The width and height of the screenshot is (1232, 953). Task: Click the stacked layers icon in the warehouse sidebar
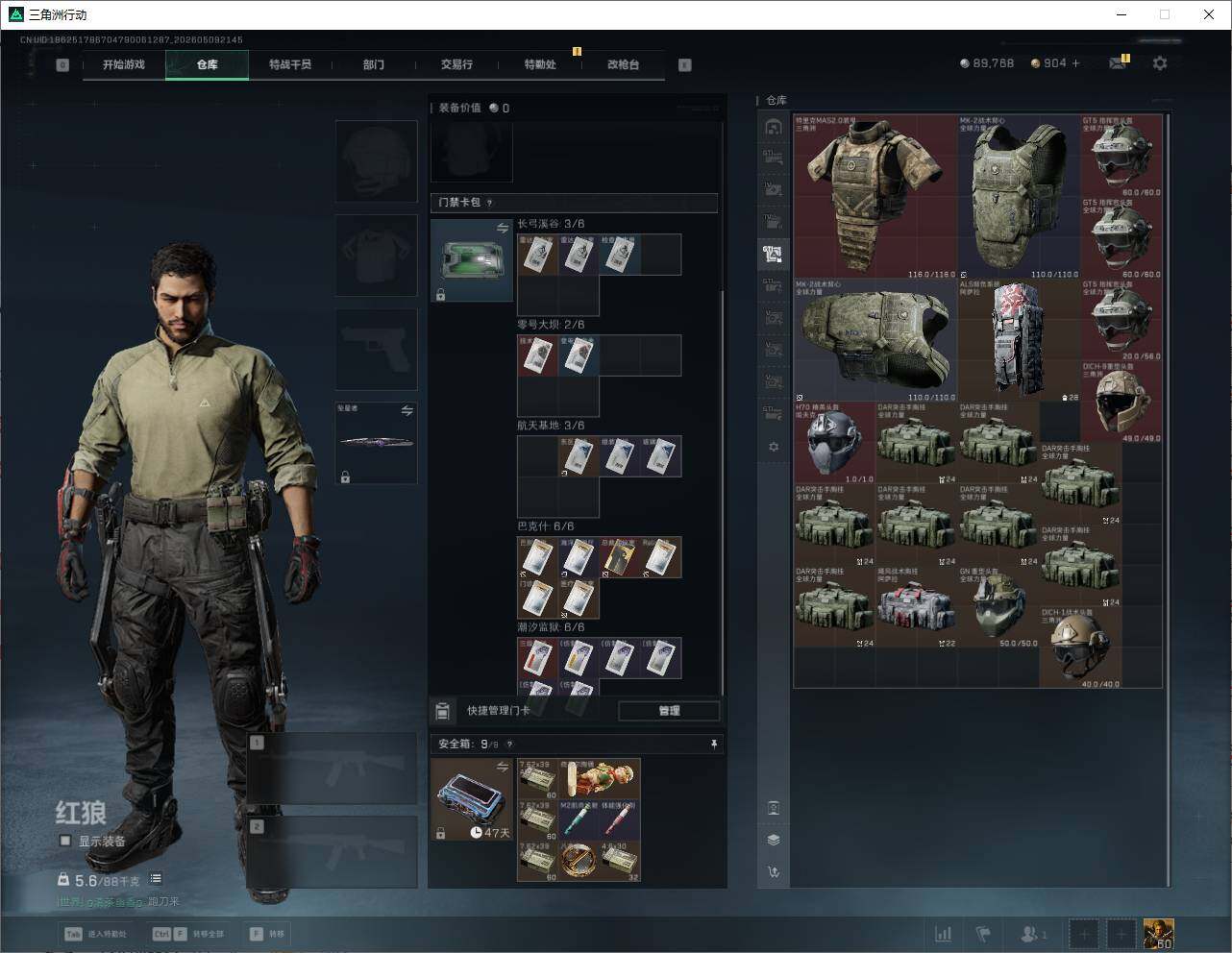coord(774,840)
